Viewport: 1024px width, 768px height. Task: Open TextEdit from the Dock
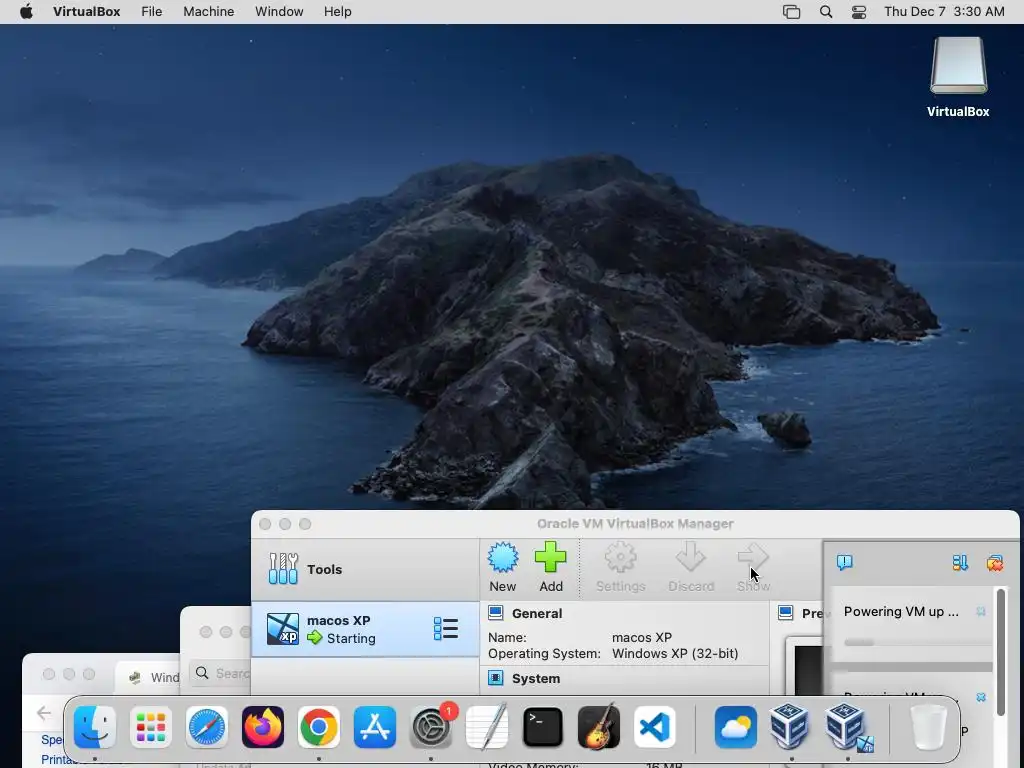[487, 727]
